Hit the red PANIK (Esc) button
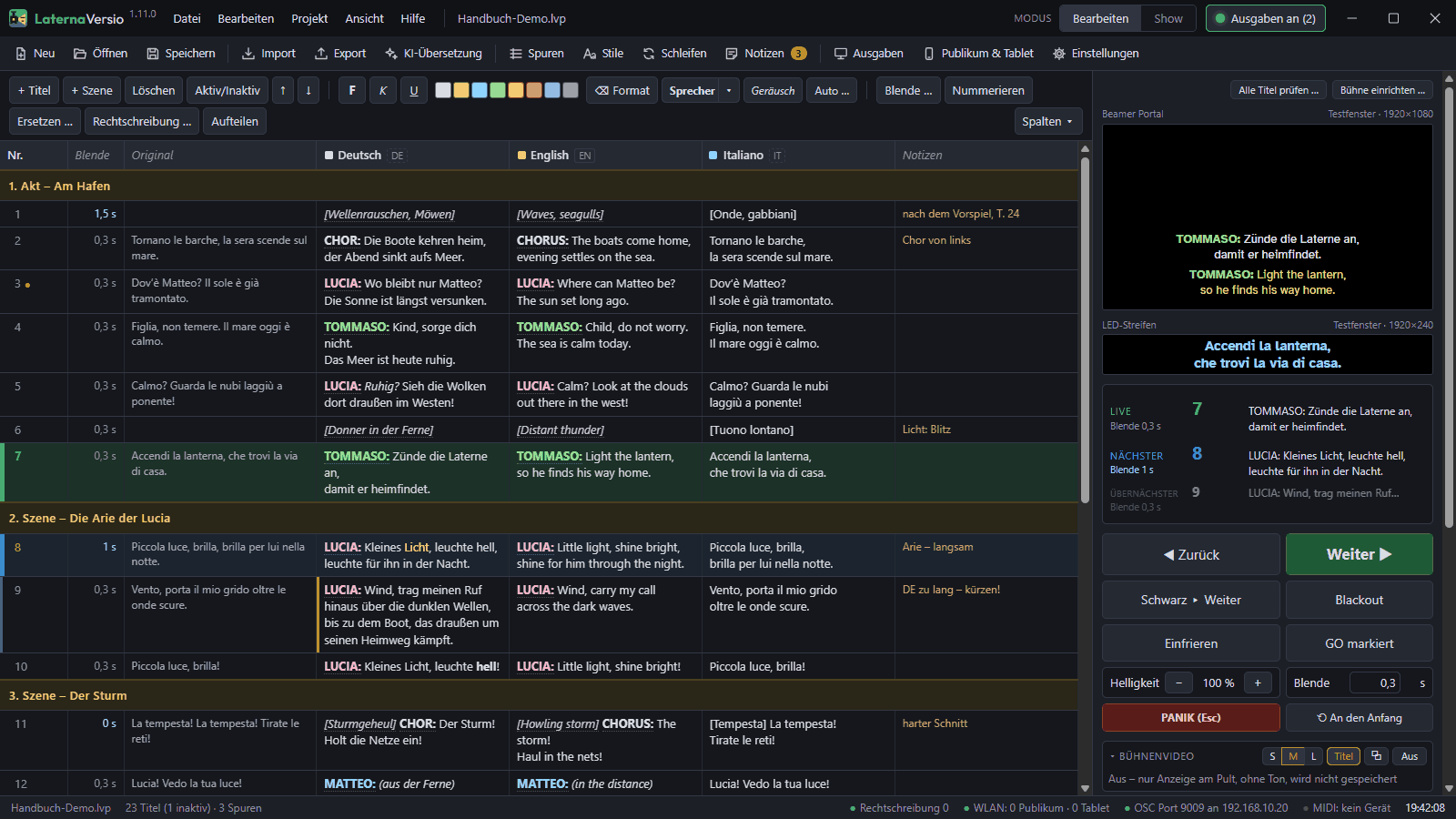Image resolution: width=1456 pixels, height=819 pixels. tap(1190, 718)
